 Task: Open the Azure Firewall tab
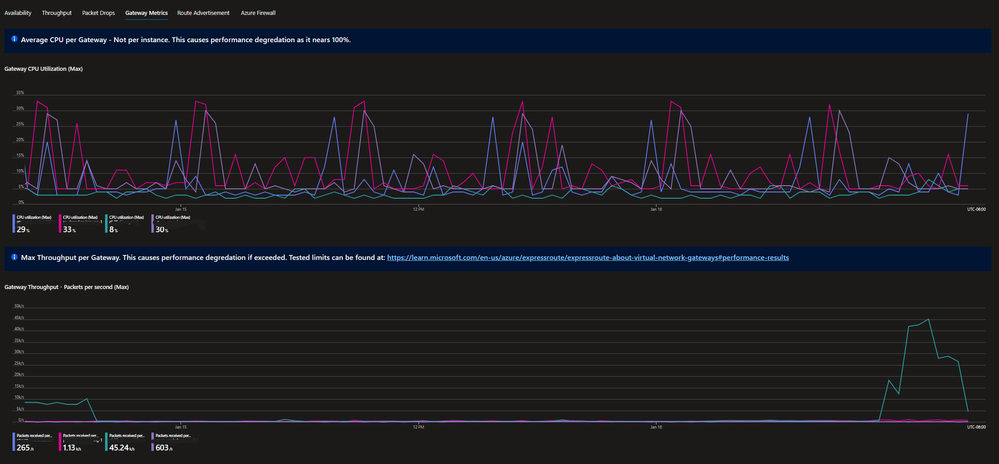coord(258,13)
